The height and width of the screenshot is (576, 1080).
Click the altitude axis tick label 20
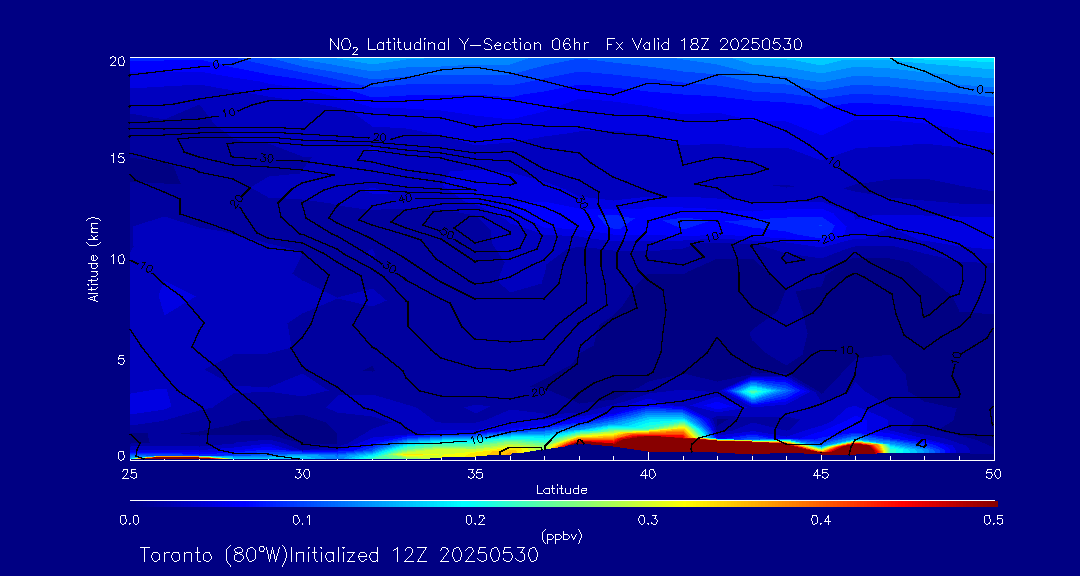click(117, 61)
